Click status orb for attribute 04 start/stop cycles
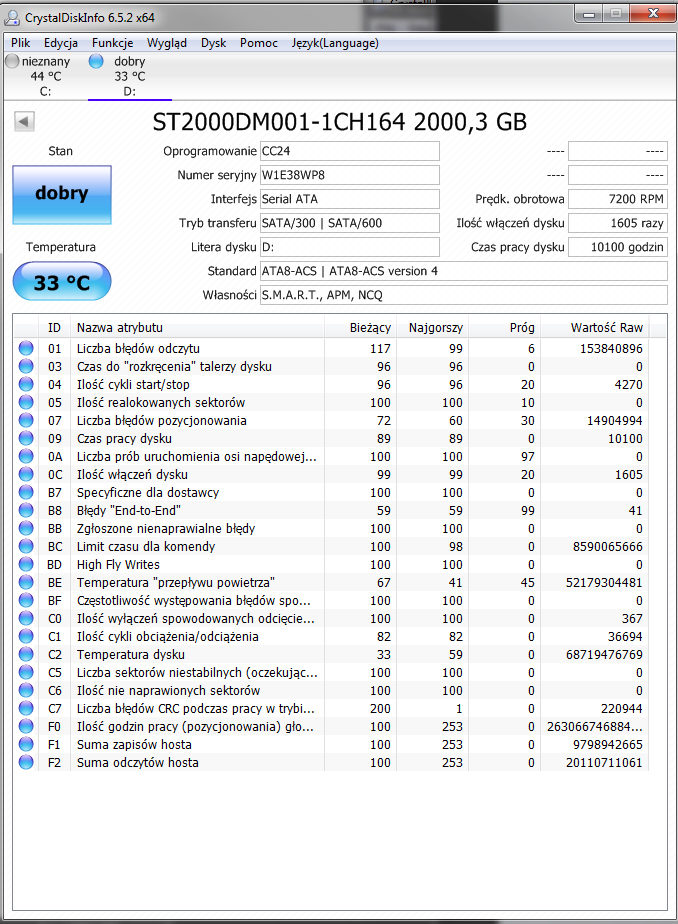 coord(26,384)
